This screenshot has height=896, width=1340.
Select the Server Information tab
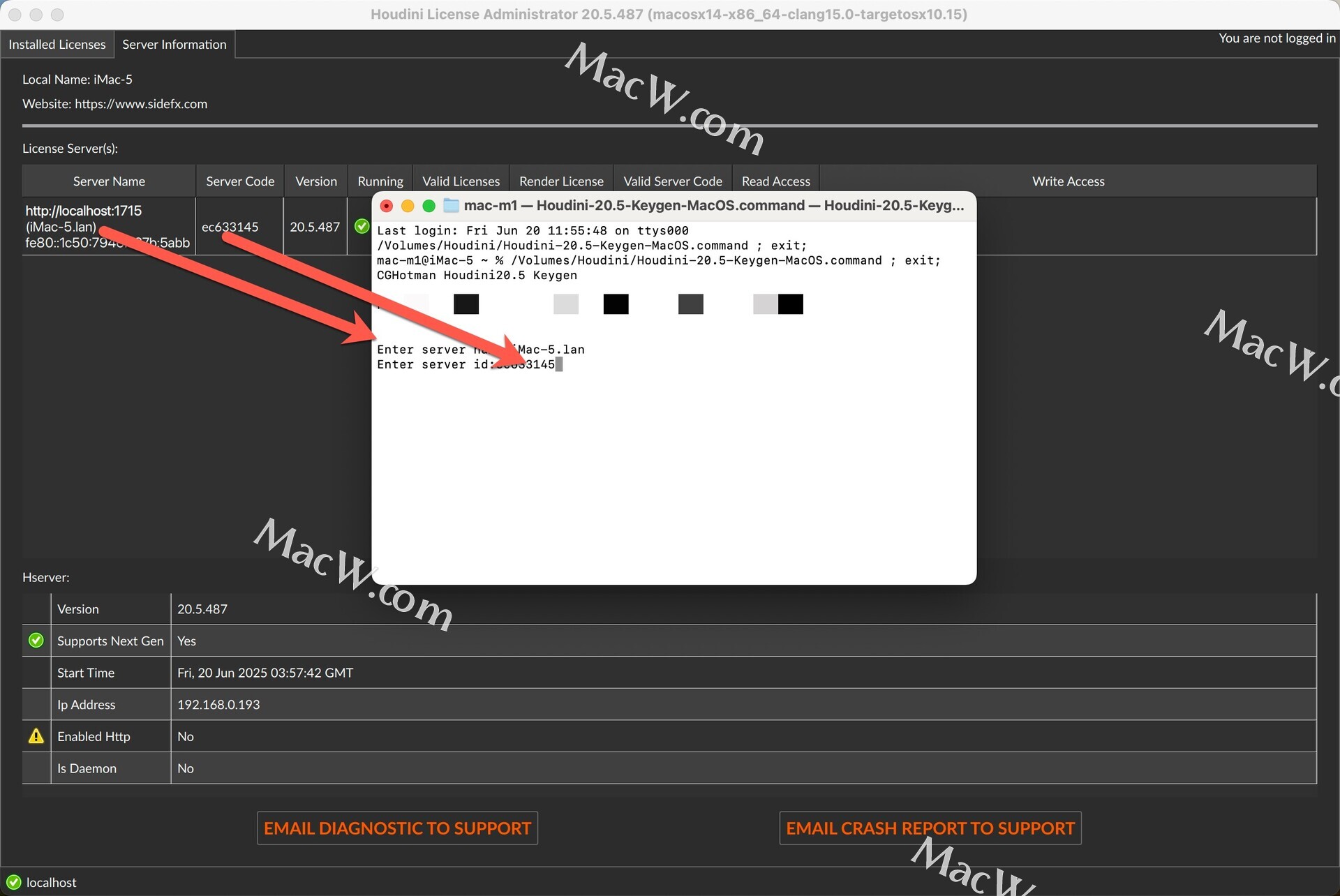click(x=174, y=44)
